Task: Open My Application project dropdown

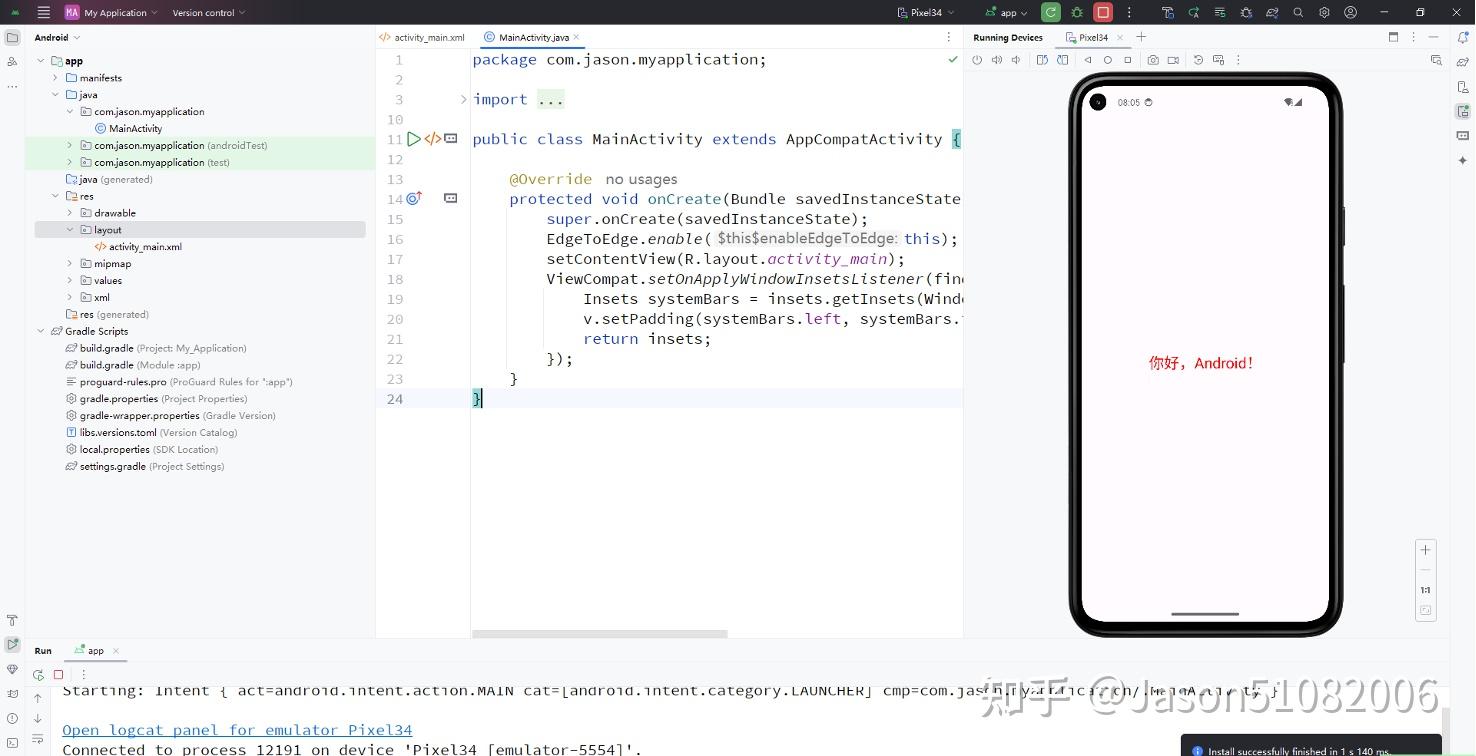Action: tap(112, 12)
